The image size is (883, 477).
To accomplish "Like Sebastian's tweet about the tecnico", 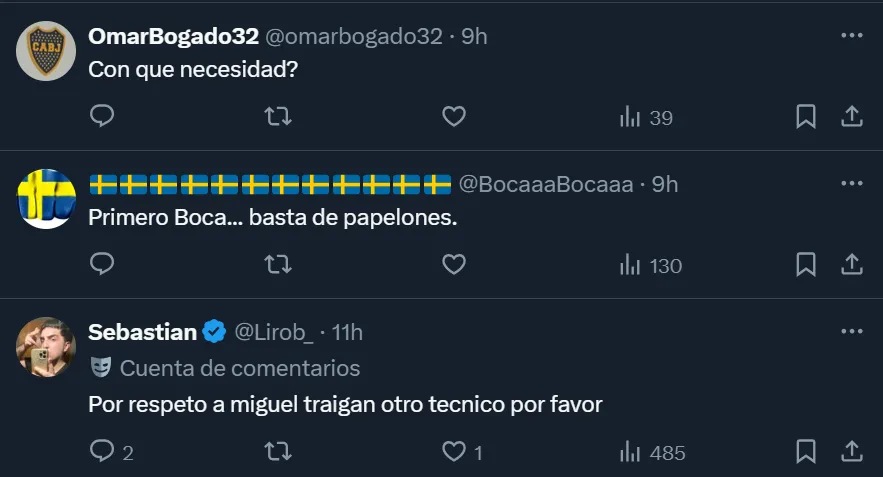I will pos(454,452).
